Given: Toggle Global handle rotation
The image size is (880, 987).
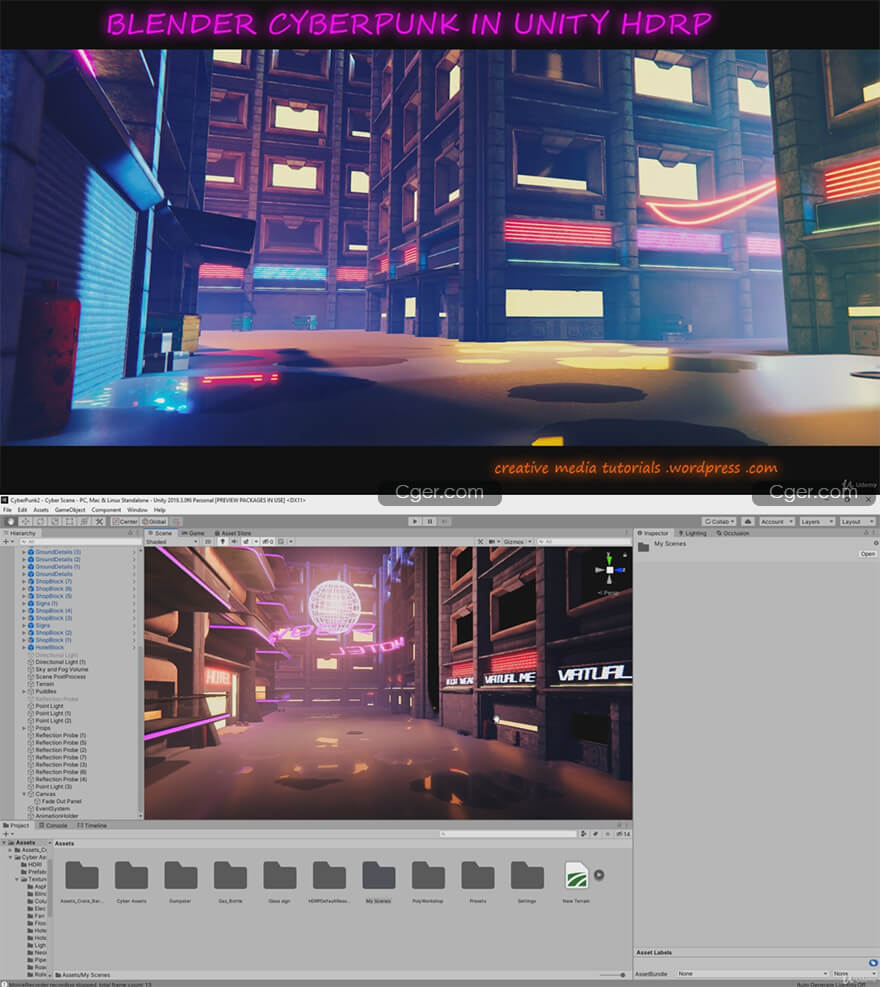Looking at the screenshot, I should click(154, 521).
